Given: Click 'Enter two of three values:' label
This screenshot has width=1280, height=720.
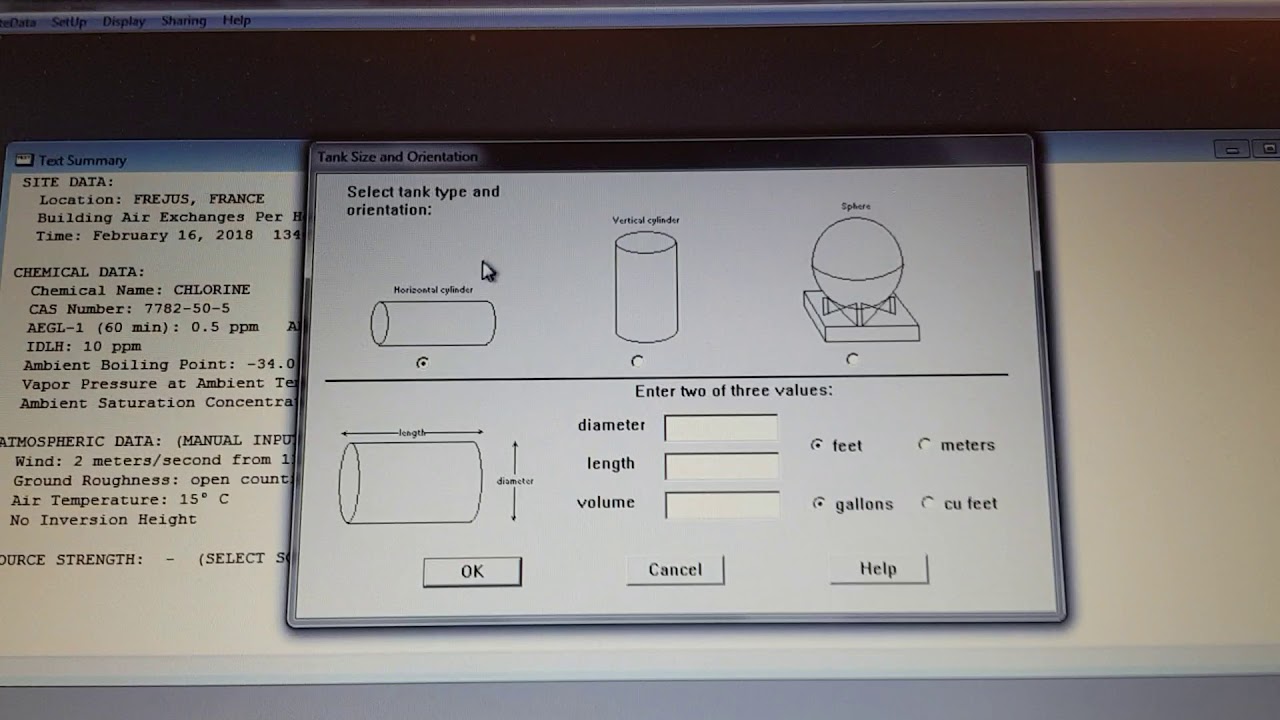Looking at the screenshot, I should 733,390.
